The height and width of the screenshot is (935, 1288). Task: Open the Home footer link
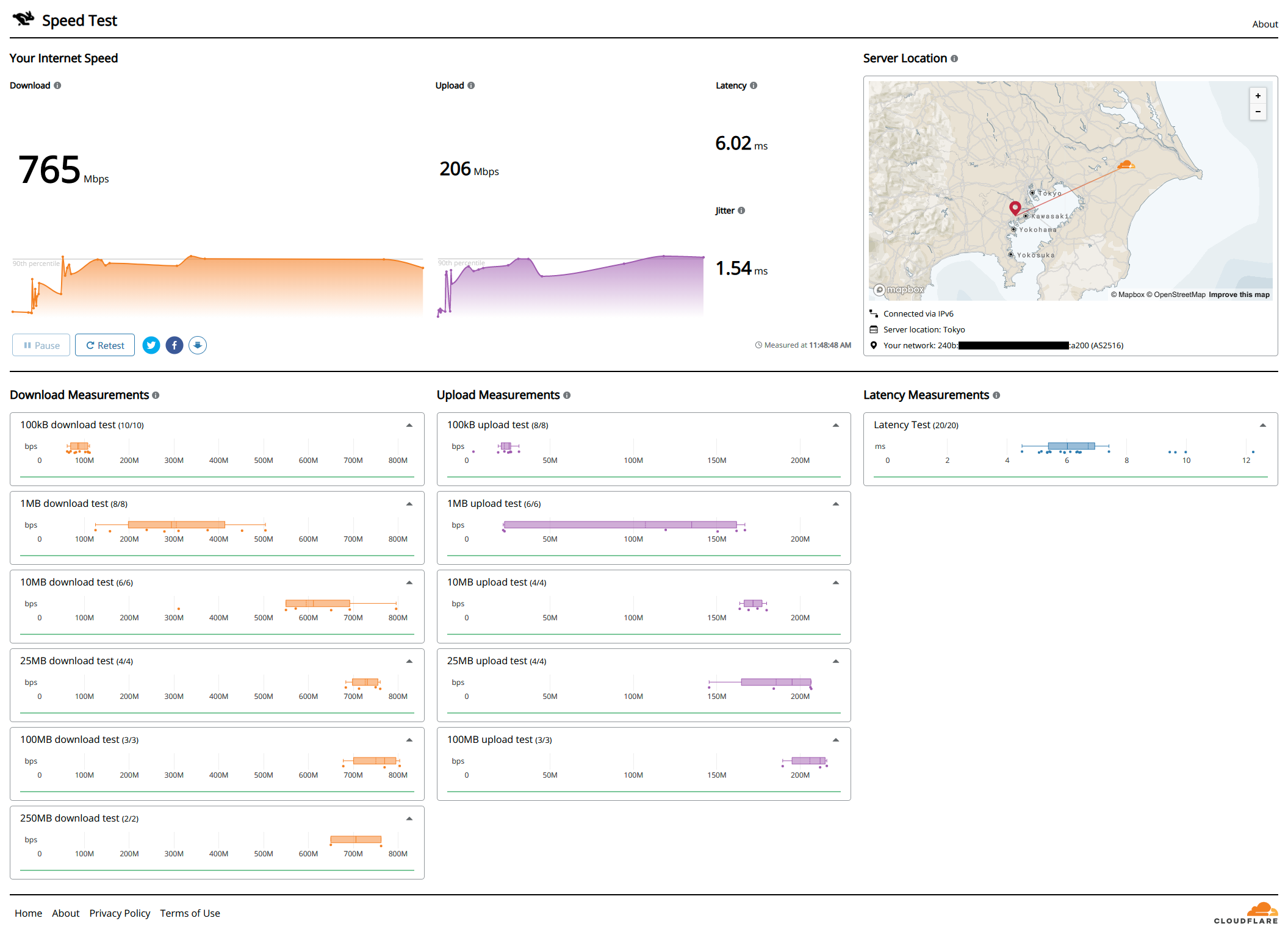pyautogui.click(x=29, y=913)
